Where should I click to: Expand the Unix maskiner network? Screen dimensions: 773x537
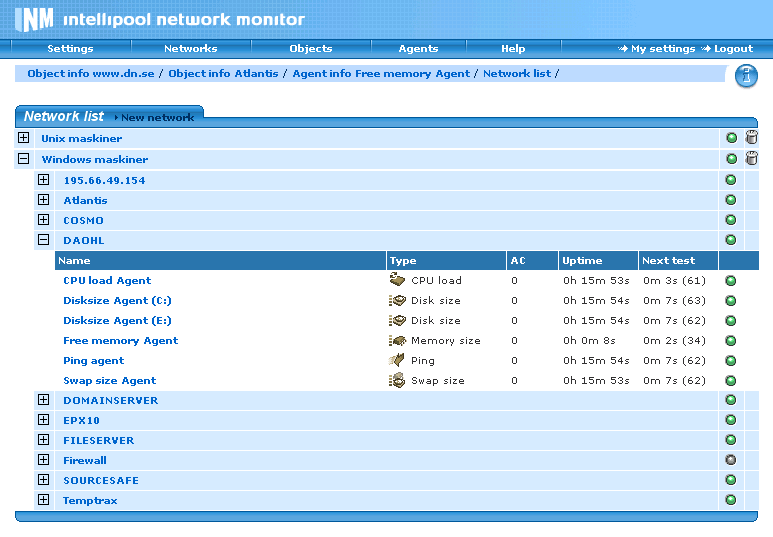(24, 139)
